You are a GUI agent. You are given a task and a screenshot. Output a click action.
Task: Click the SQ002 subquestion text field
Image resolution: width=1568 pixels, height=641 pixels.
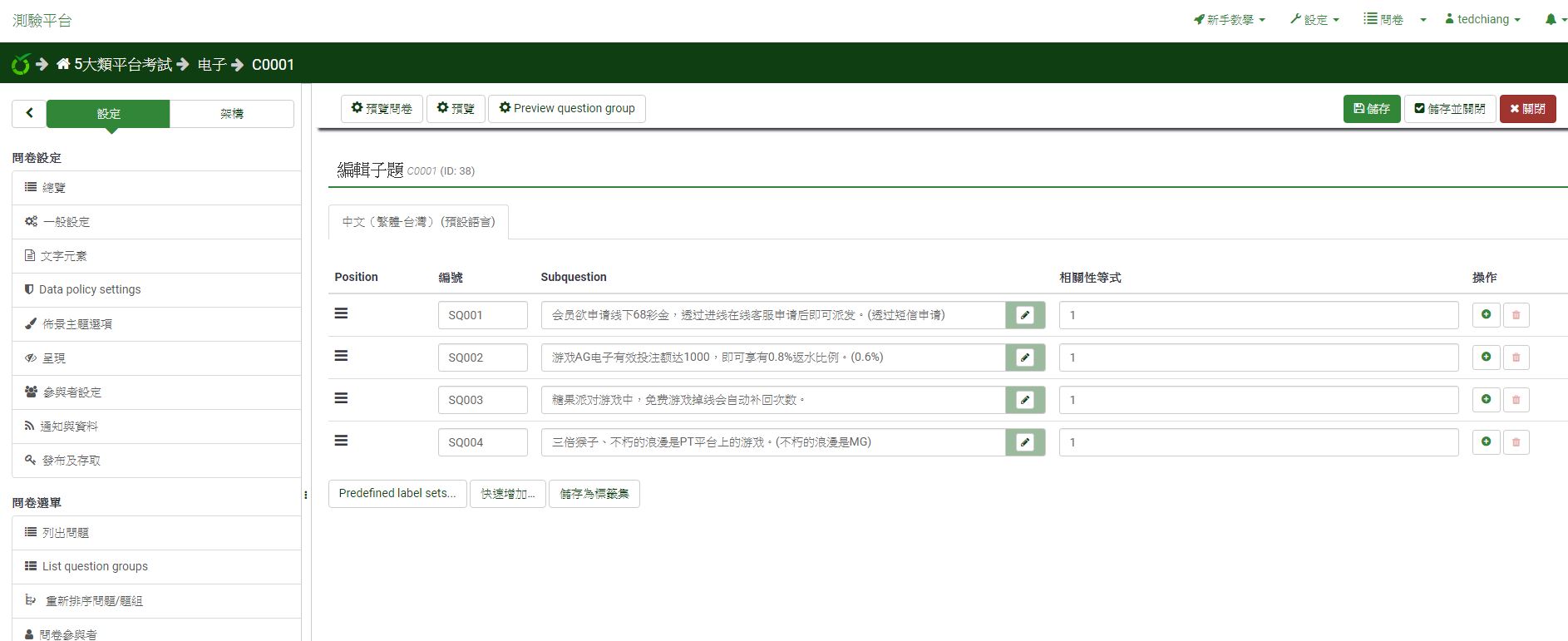click(773, 357)
